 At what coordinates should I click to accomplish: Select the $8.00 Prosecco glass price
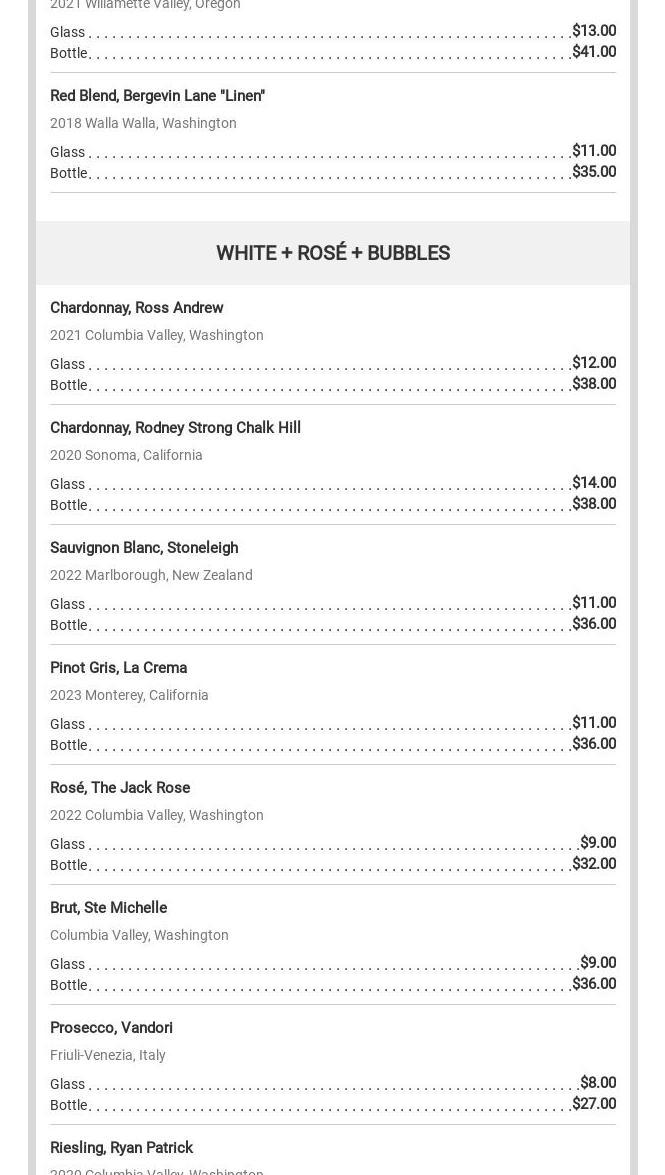point(597,1083)
